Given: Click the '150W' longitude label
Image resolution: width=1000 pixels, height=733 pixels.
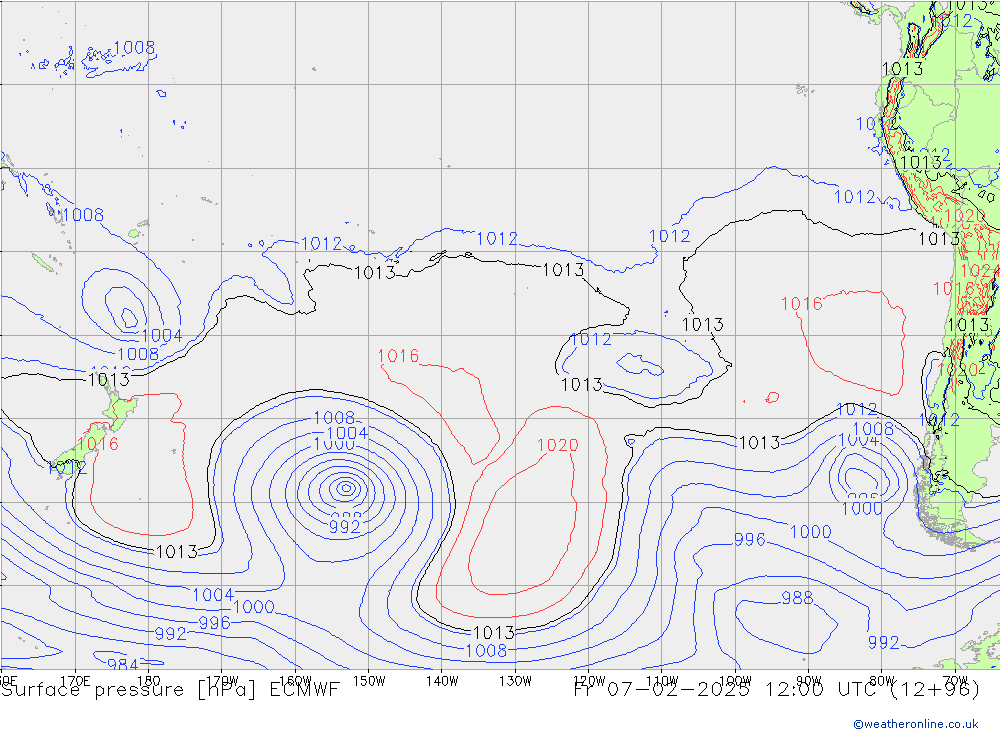Looking at the screenshot, I should (x=369, y=681).
